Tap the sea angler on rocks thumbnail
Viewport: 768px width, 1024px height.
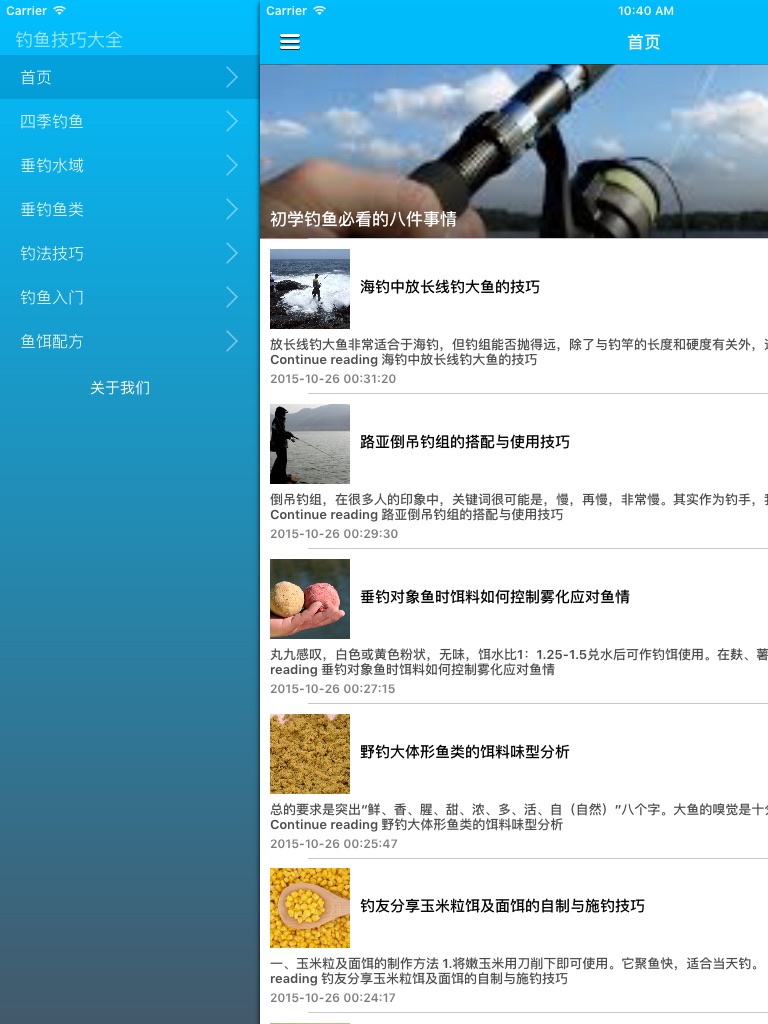(x=310, y=289)
